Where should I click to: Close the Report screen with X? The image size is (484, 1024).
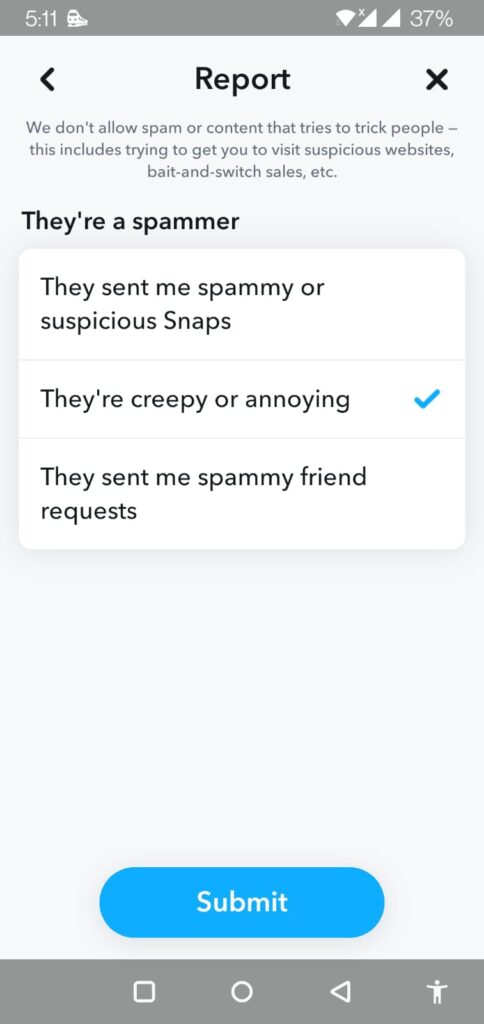(436, 80)
